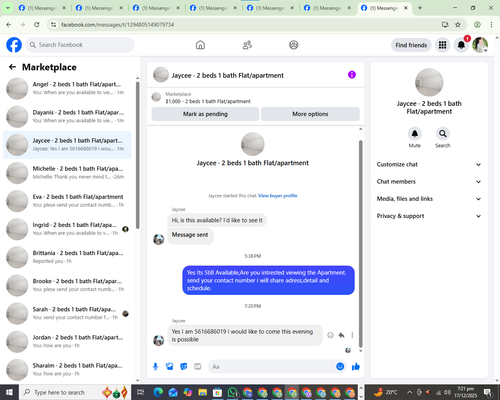Screen dimensions: 500x400
Task: Open Sharaim conversation in chat list
Action: (67, 370)
